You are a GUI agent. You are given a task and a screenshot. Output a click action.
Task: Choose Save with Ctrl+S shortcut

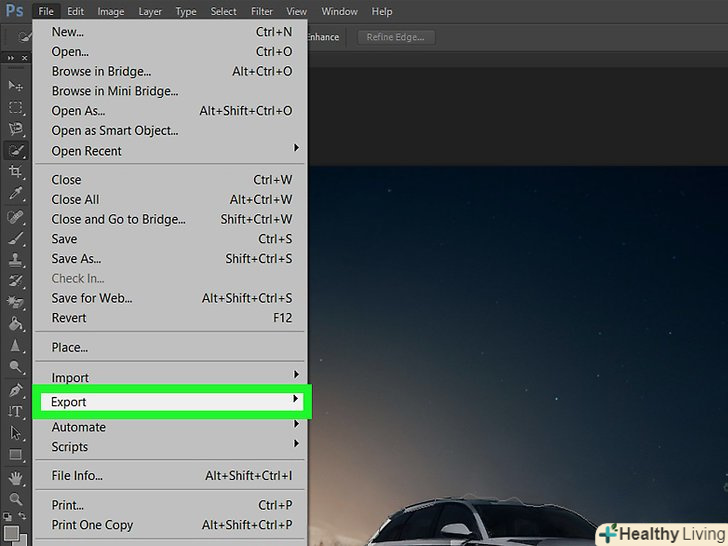pos(170,239)
